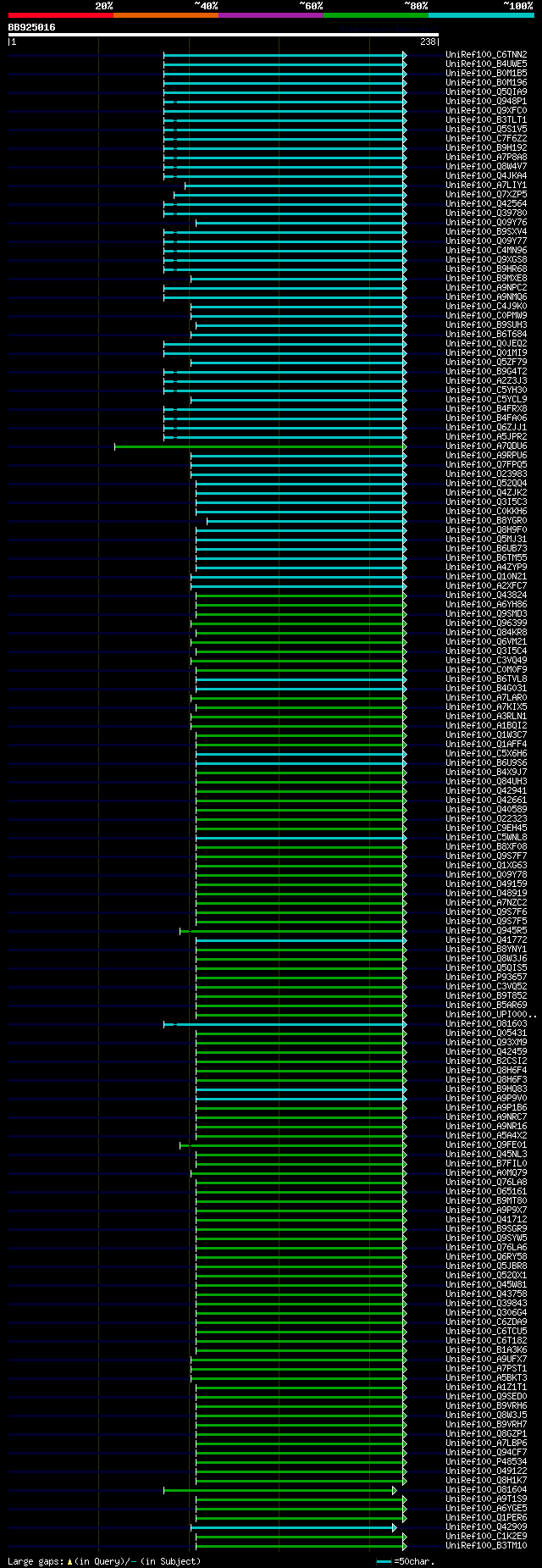Select hit label UniRef100_A3RLN1
The height and width of the screenshot is (1568, 542).
486,716
